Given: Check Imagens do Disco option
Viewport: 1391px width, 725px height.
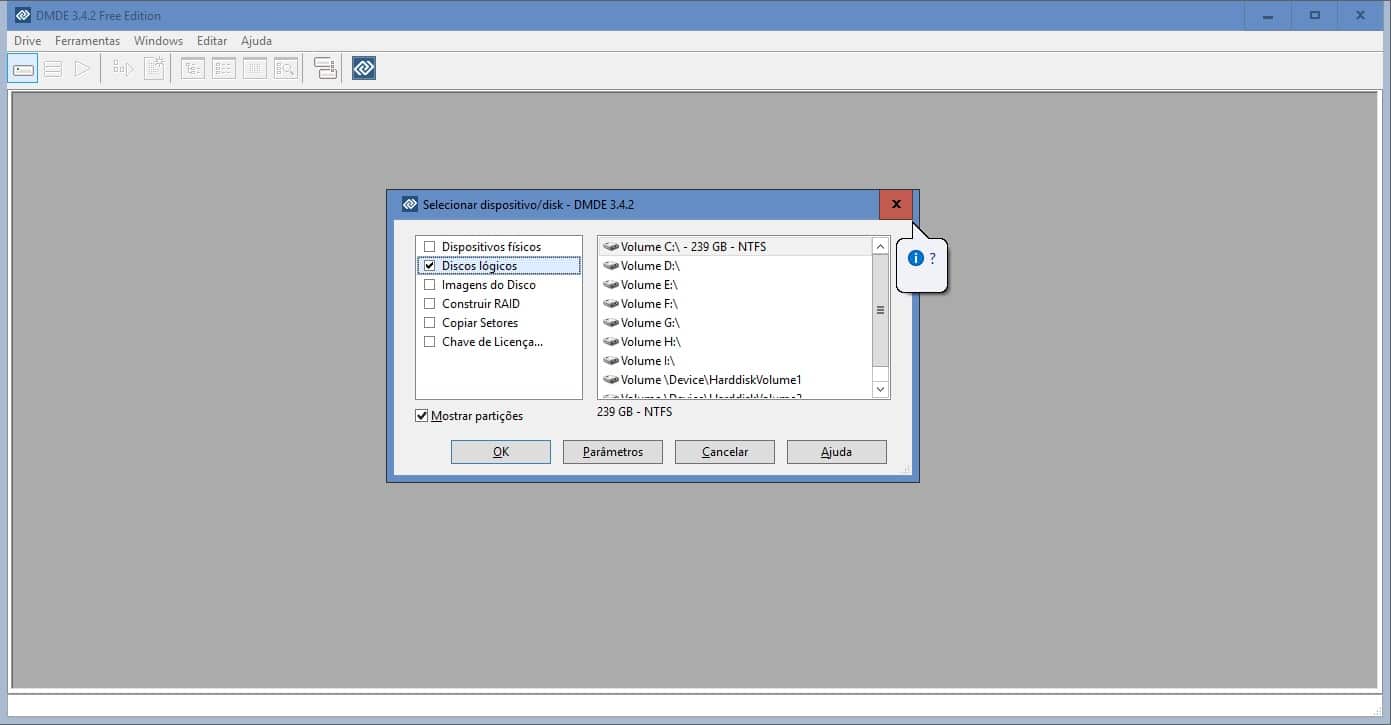Looking at the screenshot, I should [x=430, y=285].
